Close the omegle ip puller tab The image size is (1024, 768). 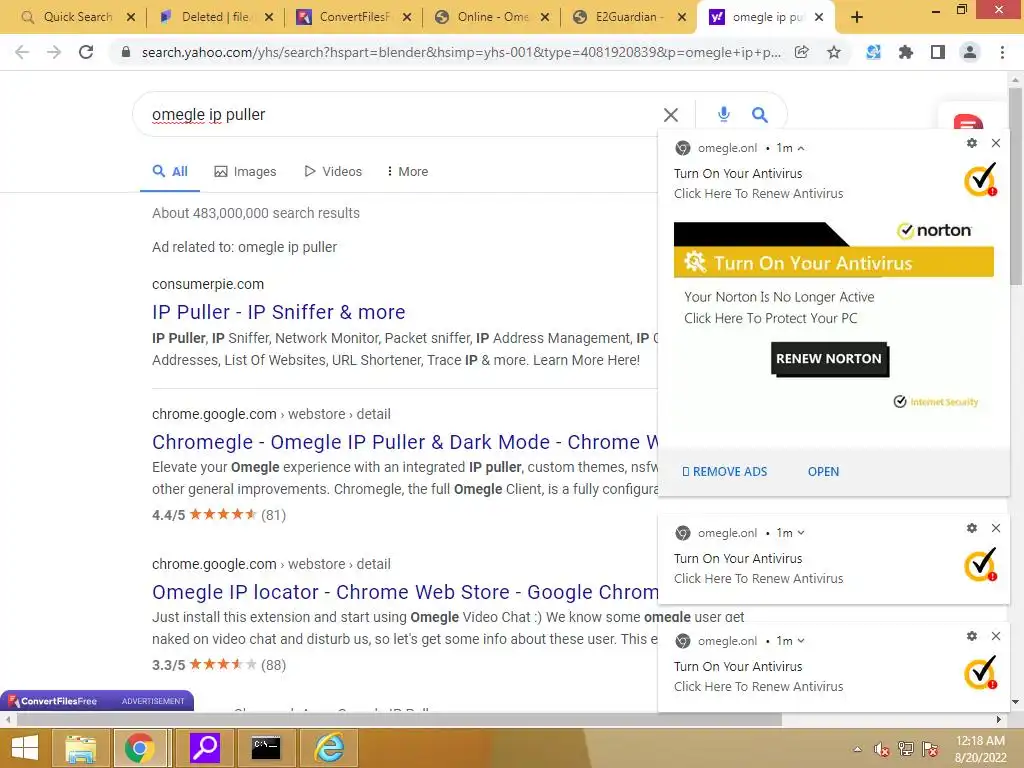tap(820, 17)
